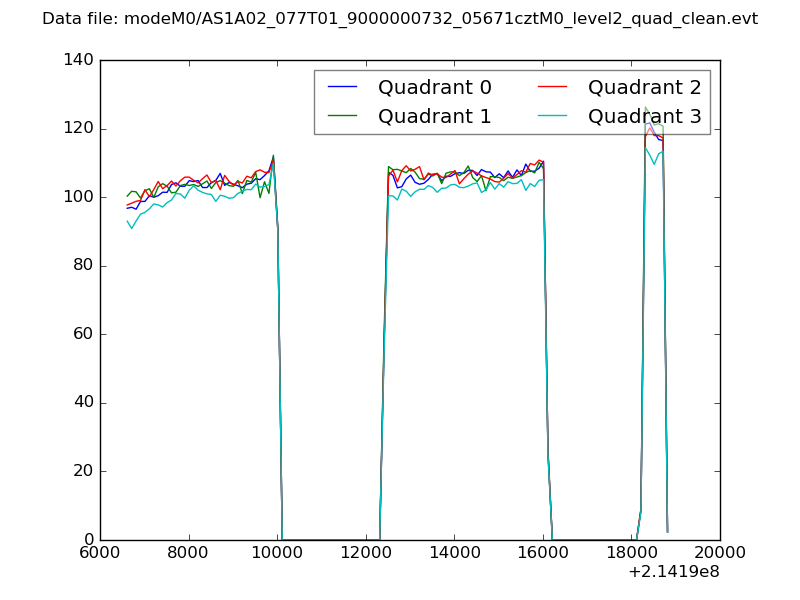
Task: Click the Quadrant 1 legend label
Action: (x=434, y=116)
